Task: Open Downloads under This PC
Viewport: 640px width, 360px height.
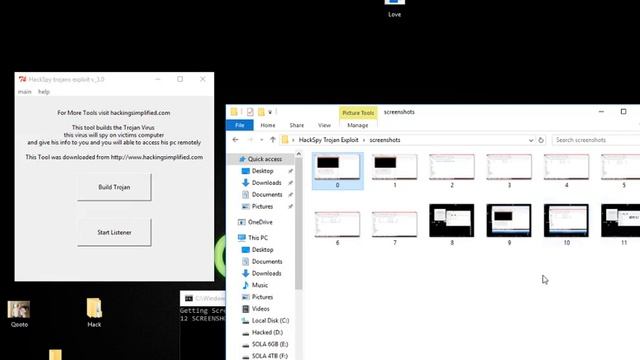Action: tap(266, 273)
